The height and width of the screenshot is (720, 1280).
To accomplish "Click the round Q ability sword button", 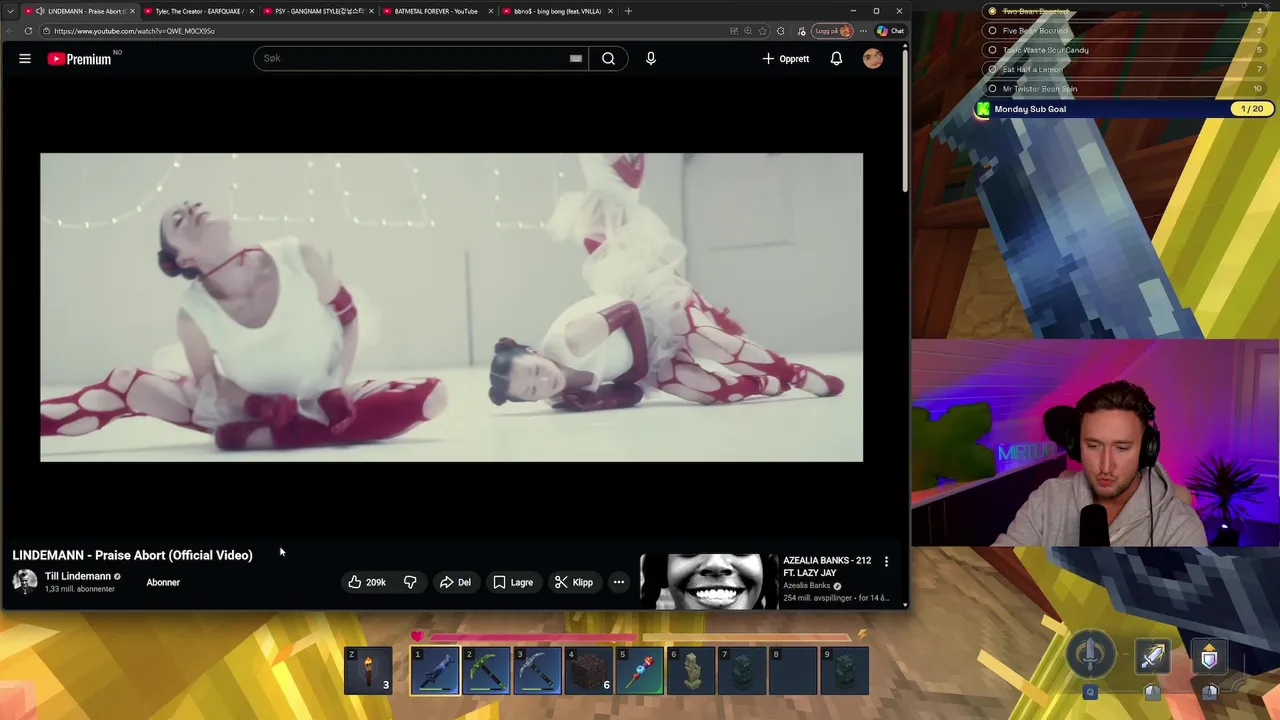I will click(x=1091, y=655).
